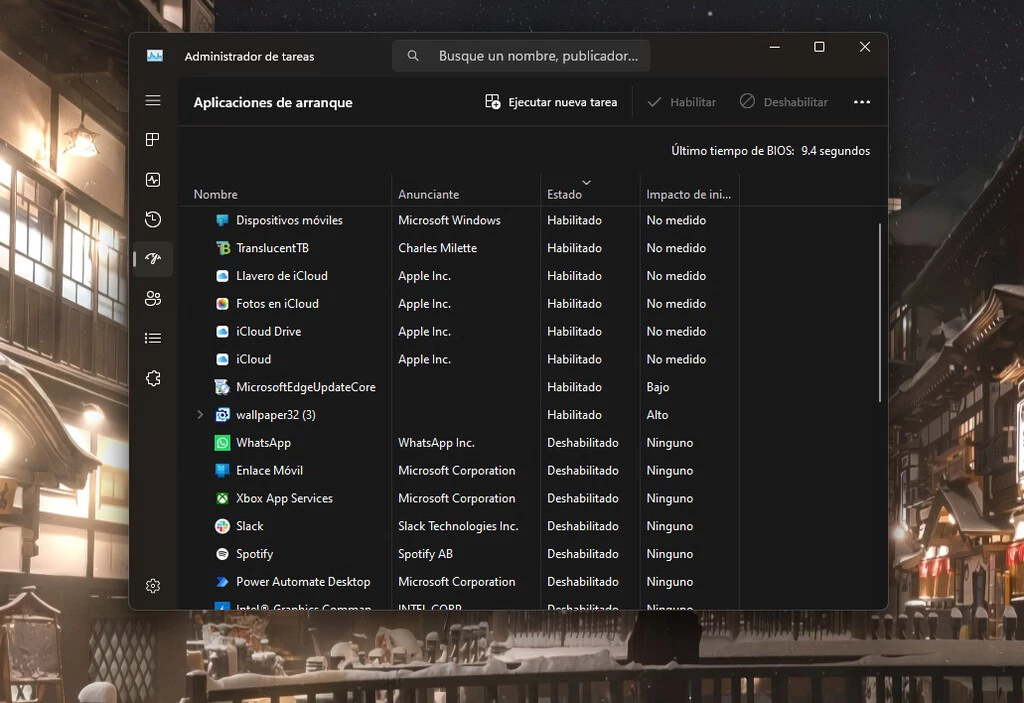1024x703 pixels.
Task: Open the hamburger navigation menu
Action: point(153,101)
